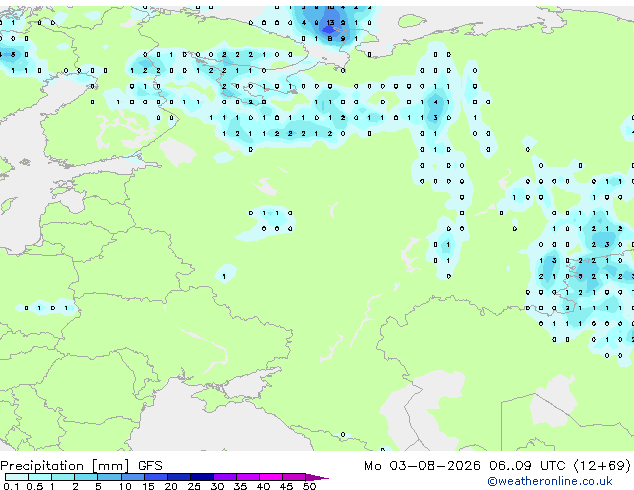Click the '35' legend scale label
Viewport: 634px width, 490px height.
click(x=240, y=486)
